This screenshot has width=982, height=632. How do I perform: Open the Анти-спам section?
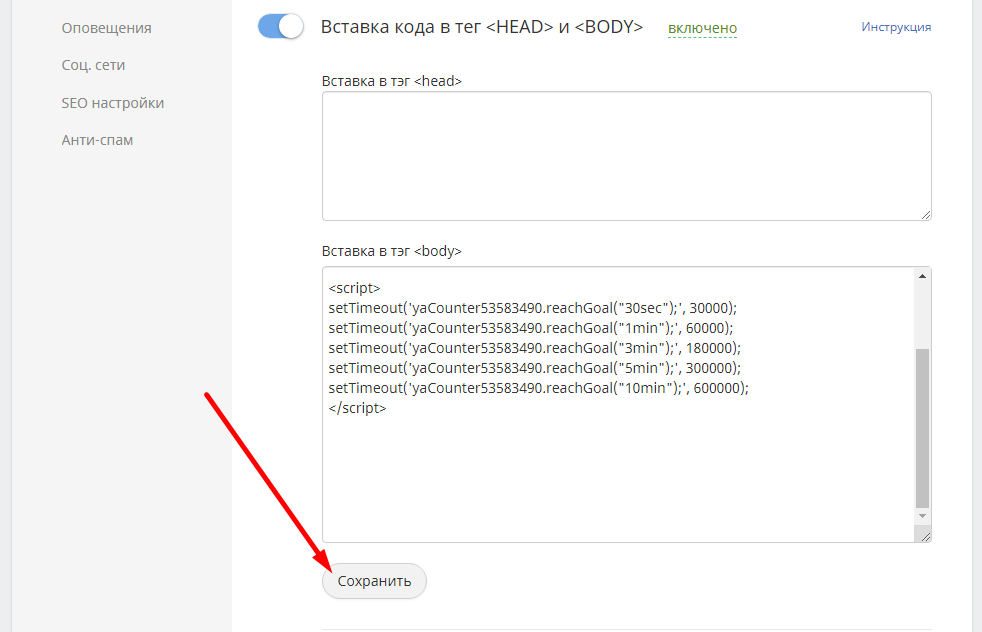tap(97, 140)
